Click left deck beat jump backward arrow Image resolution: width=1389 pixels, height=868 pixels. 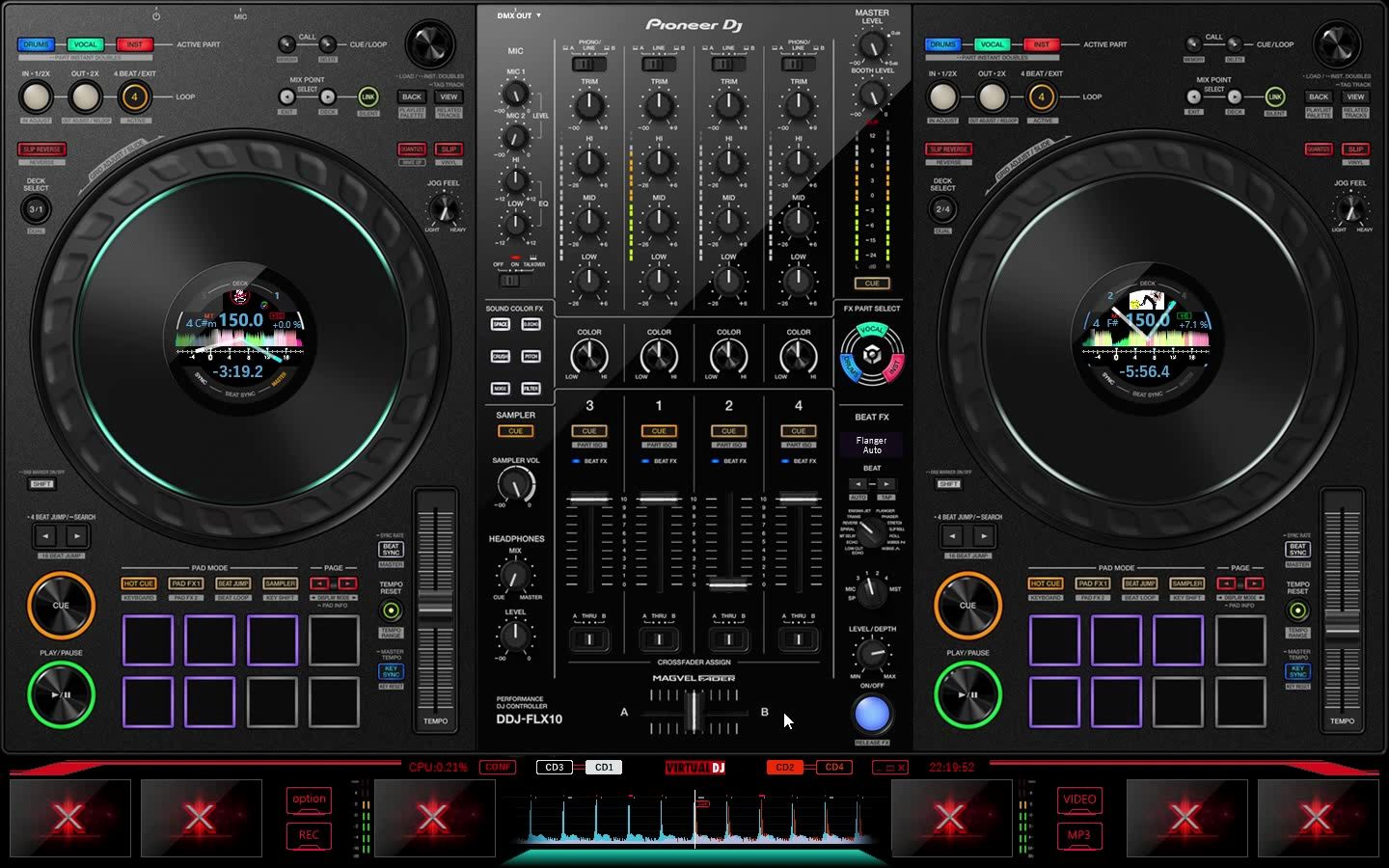(x=45, y=536)
